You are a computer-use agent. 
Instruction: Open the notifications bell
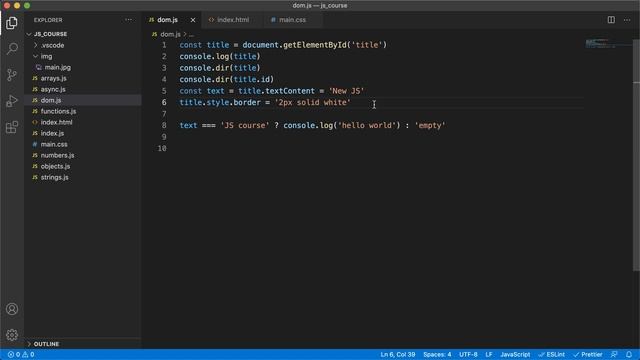coord(629,354)
